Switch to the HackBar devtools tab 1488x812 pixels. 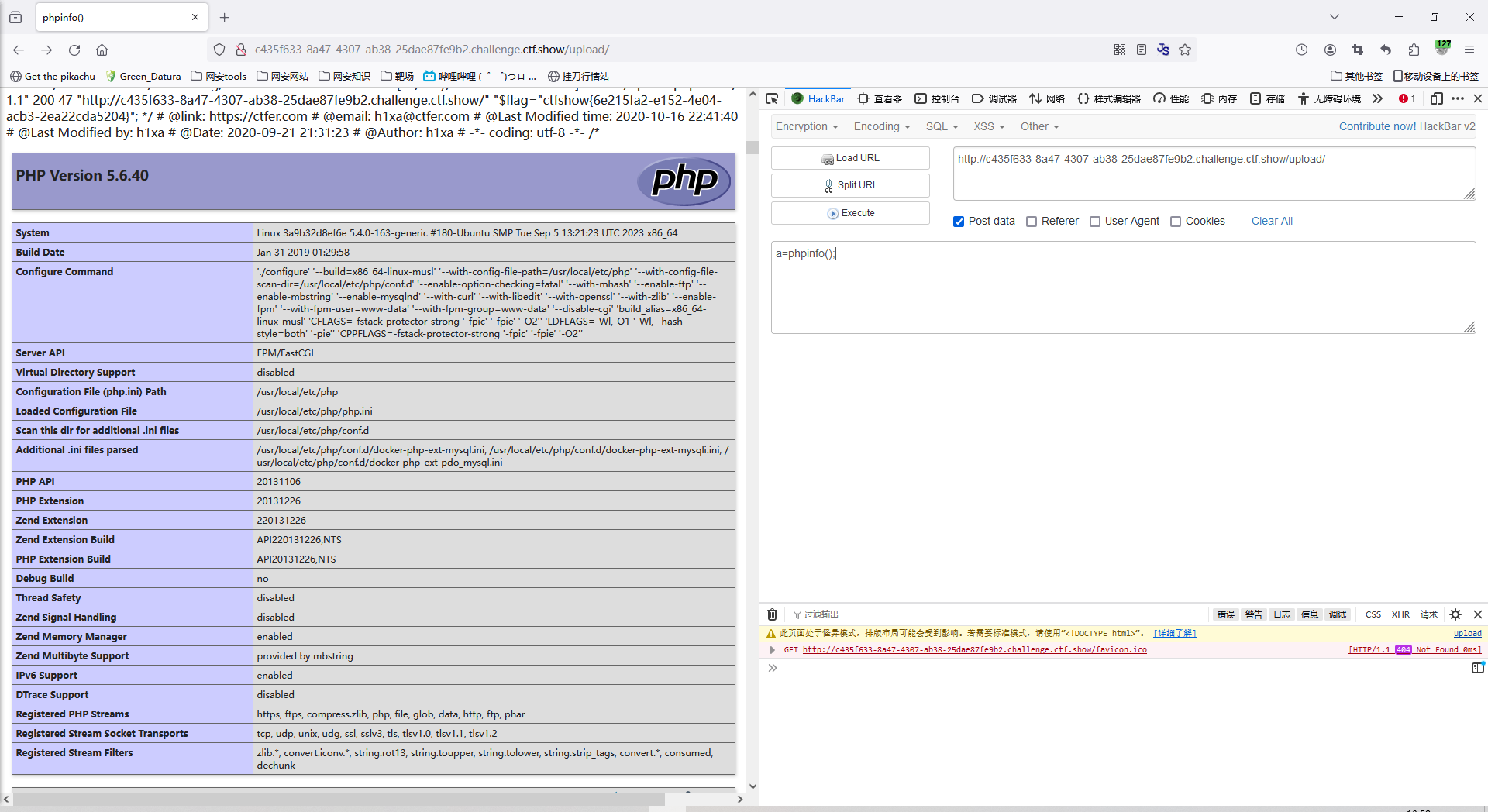[x=818, y=98]
